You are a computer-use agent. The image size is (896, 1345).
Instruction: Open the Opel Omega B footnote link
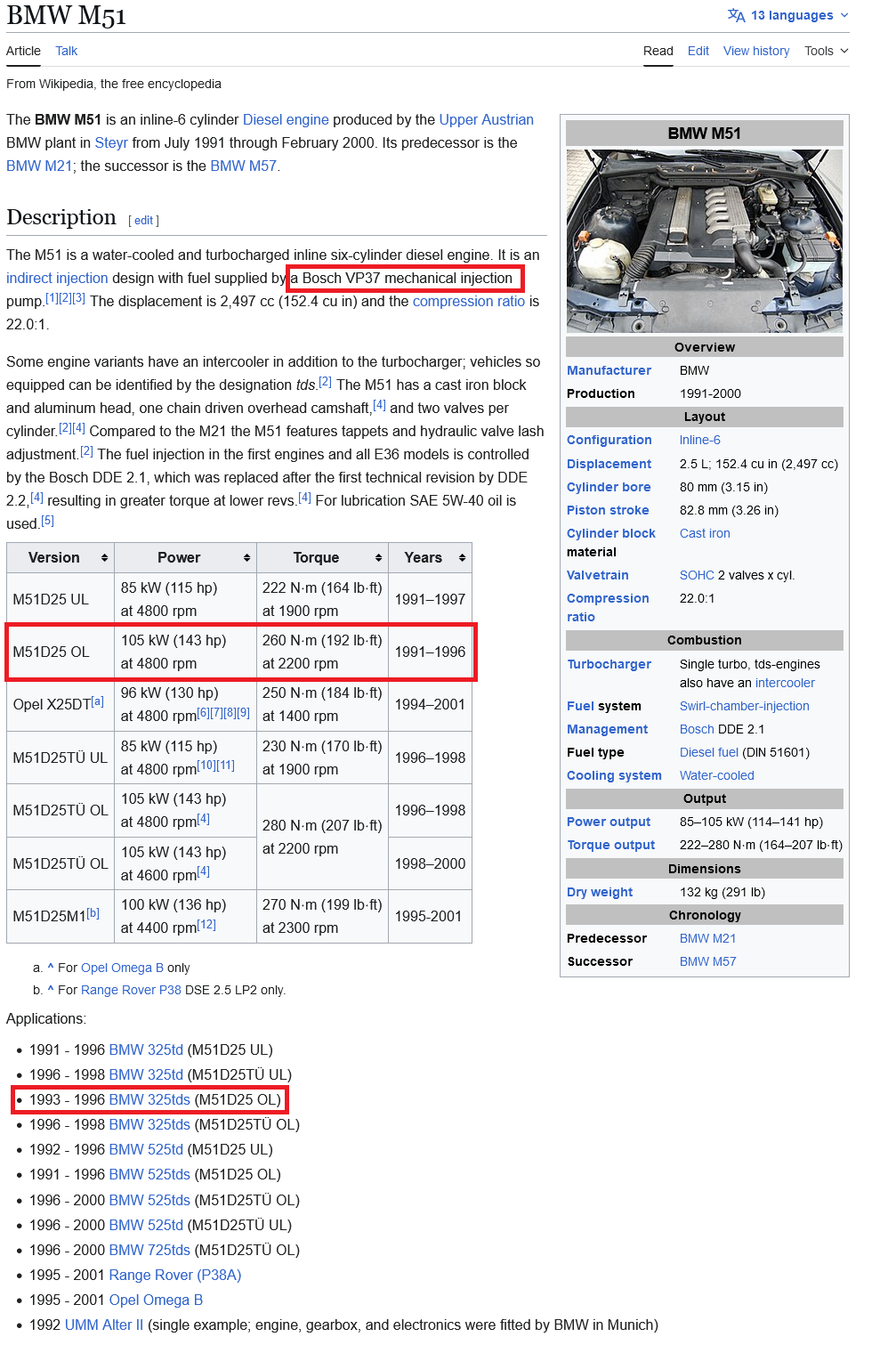tap(122, 968)
